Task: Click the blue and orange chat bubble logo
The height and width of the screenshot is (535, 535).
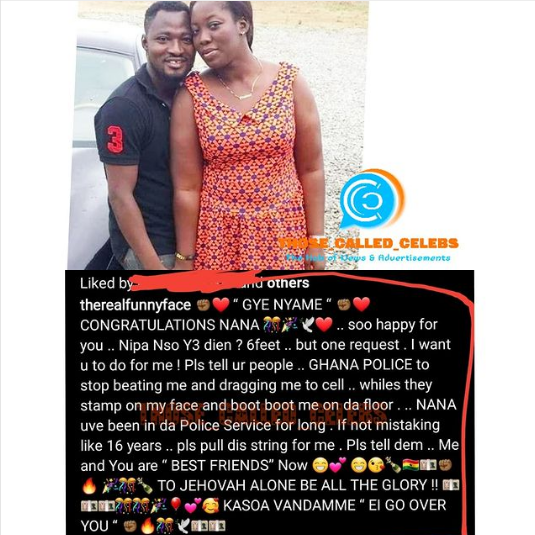Action: pyautogui.click(x=372, y=200)
